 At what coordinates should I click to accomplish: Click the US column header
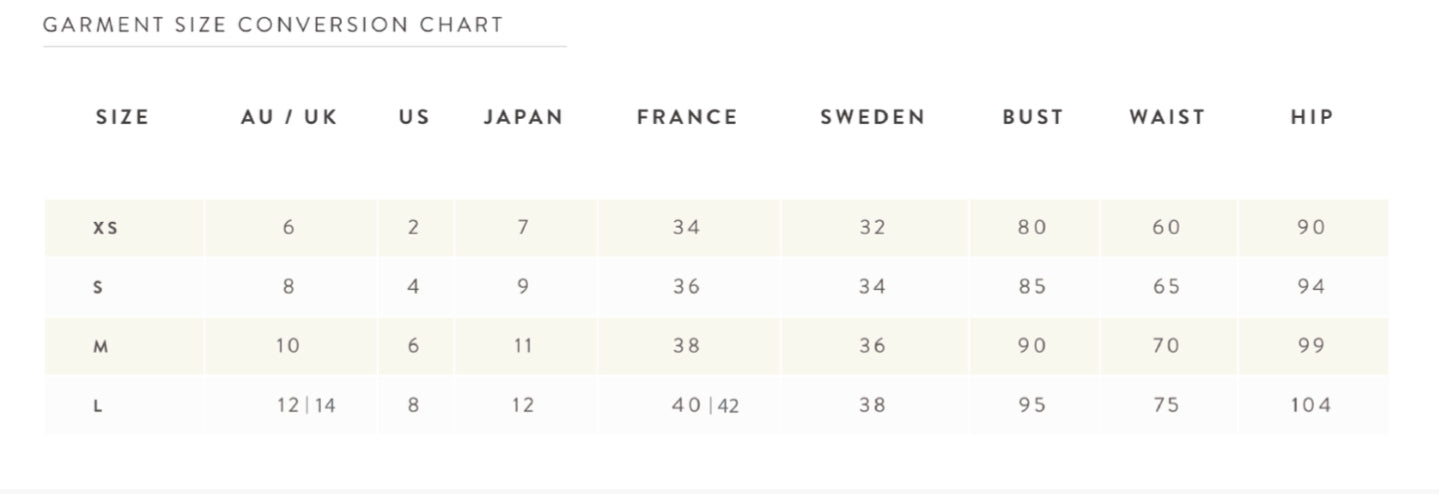(x=414, y=117)
